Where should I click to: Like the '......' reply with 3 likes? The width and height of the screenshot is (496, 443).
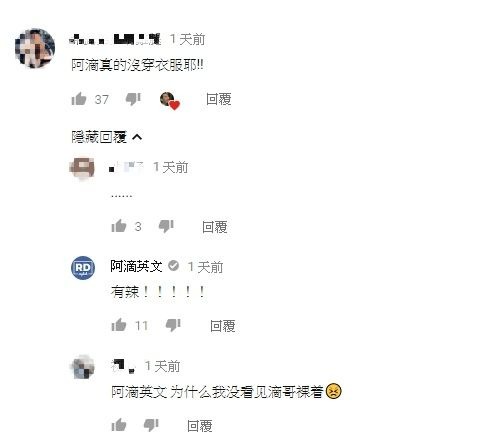tap(119, 226)
